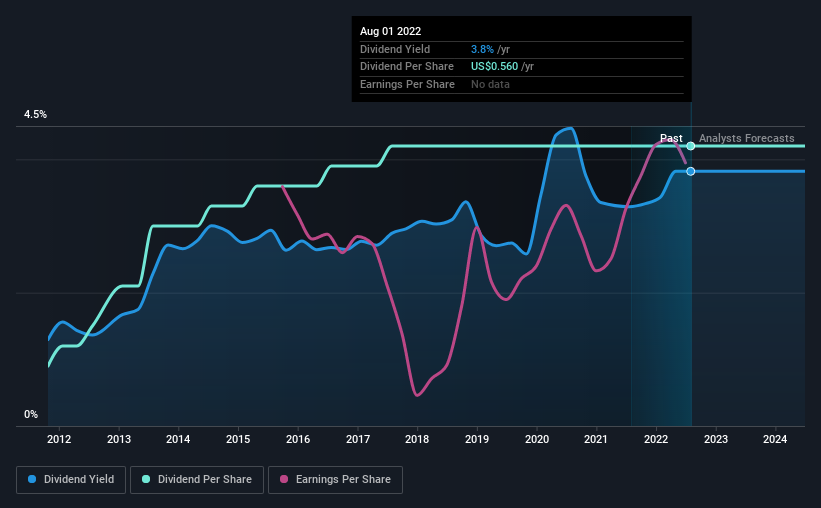Select the teal data point marker on the dividend per share line
The width and height of the screenshot is (821, 508).
coord(691,146)
